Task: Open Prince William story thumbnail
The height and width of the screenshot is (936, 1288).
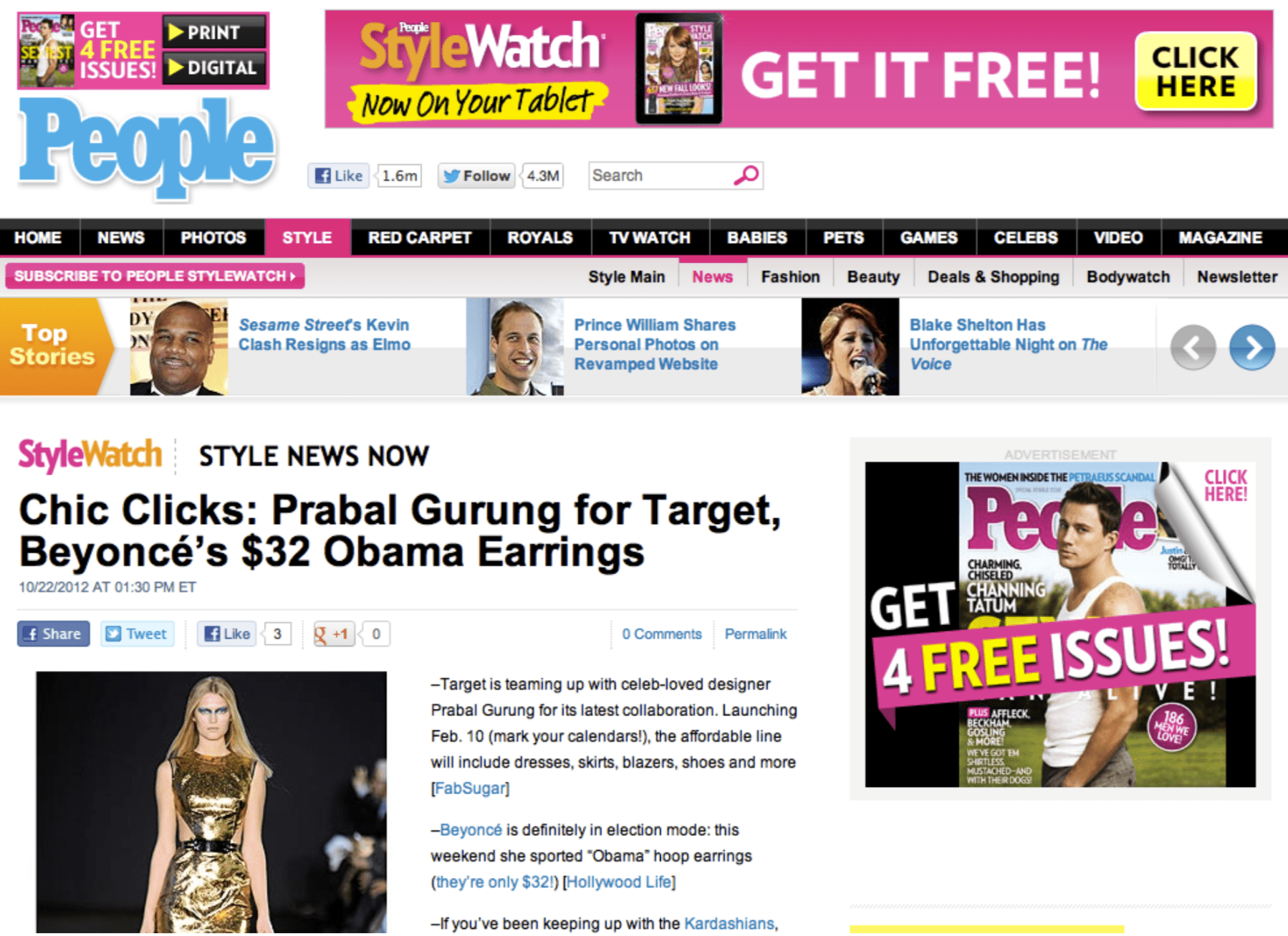Action: (514, 347)
